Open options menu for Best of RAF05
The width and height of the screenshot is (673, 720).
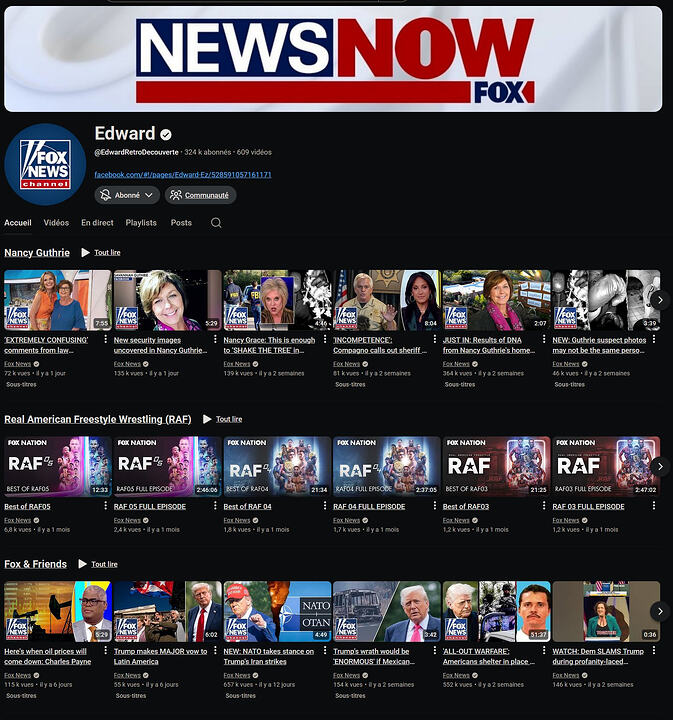[106, 506]
